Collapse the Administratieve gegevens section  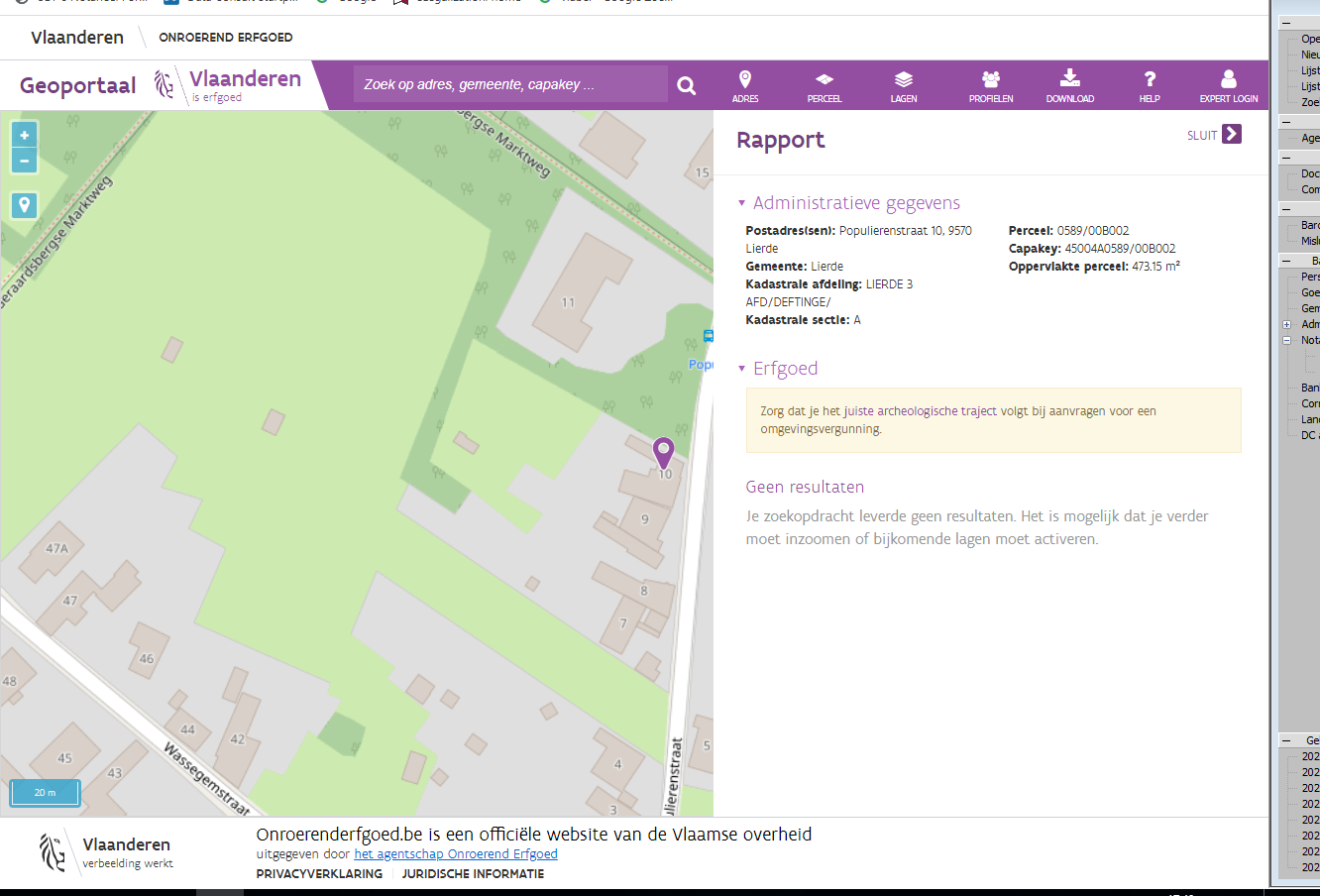741,203
